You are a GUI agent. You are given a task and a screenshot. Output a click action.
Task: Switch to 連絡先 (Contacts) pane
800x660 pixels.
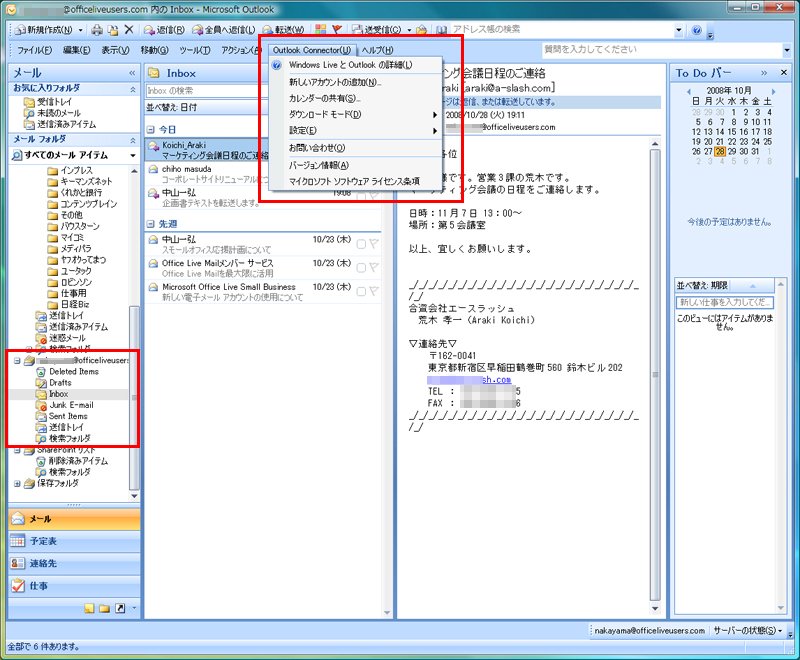74,563
